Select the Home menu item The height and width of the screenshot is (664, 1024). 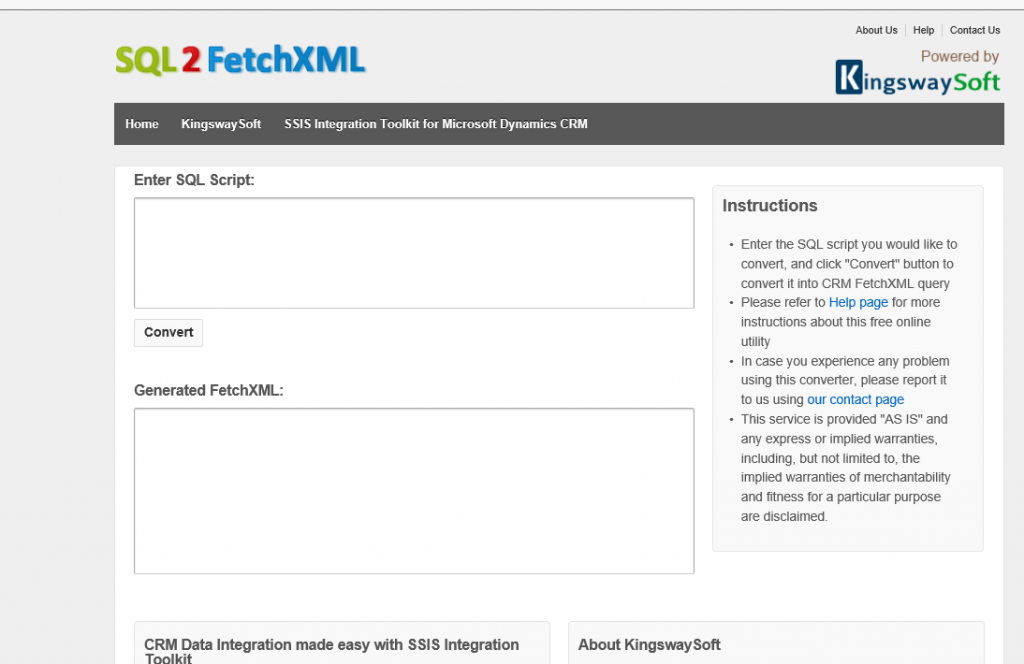pyautogui.click(x=141, y=124)
